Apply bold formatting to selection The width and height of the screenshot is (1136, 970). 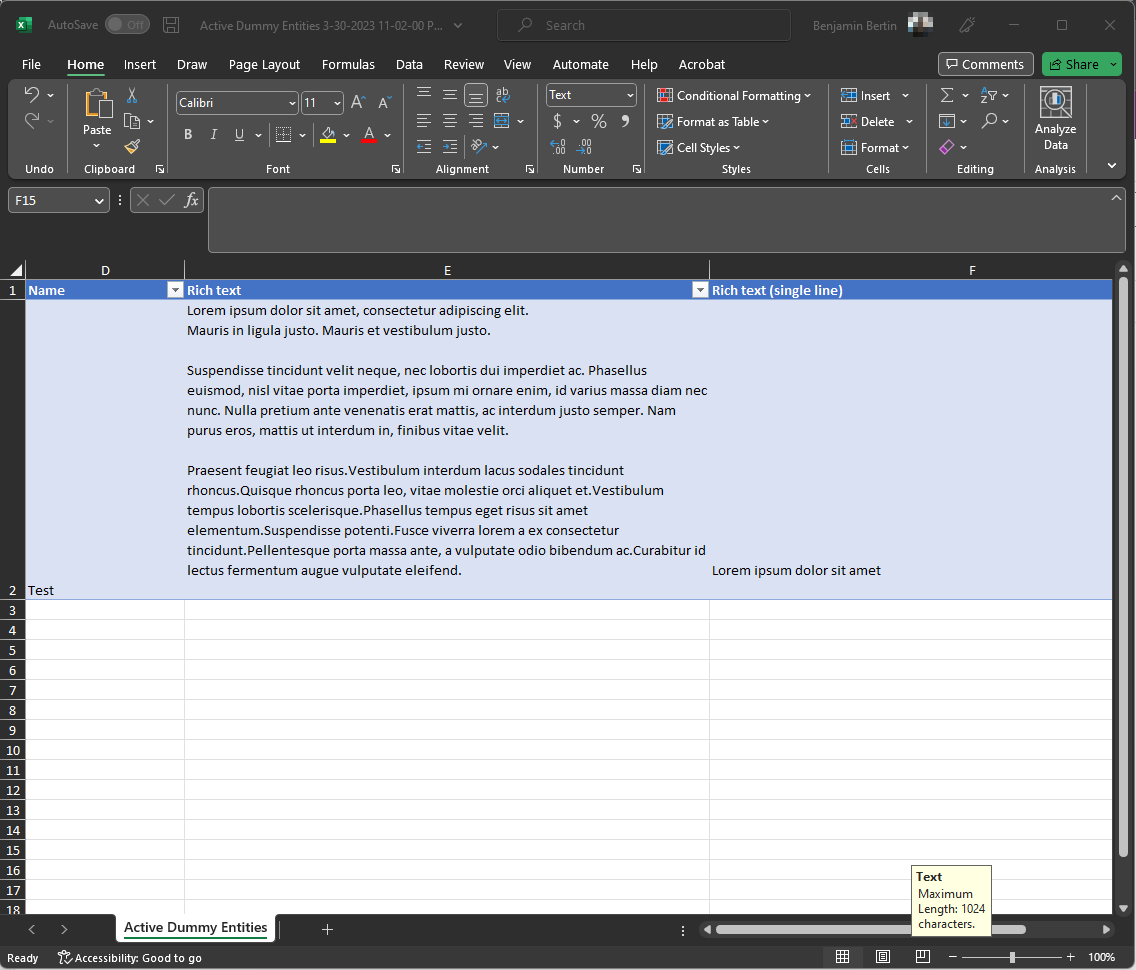click(188, 133)
